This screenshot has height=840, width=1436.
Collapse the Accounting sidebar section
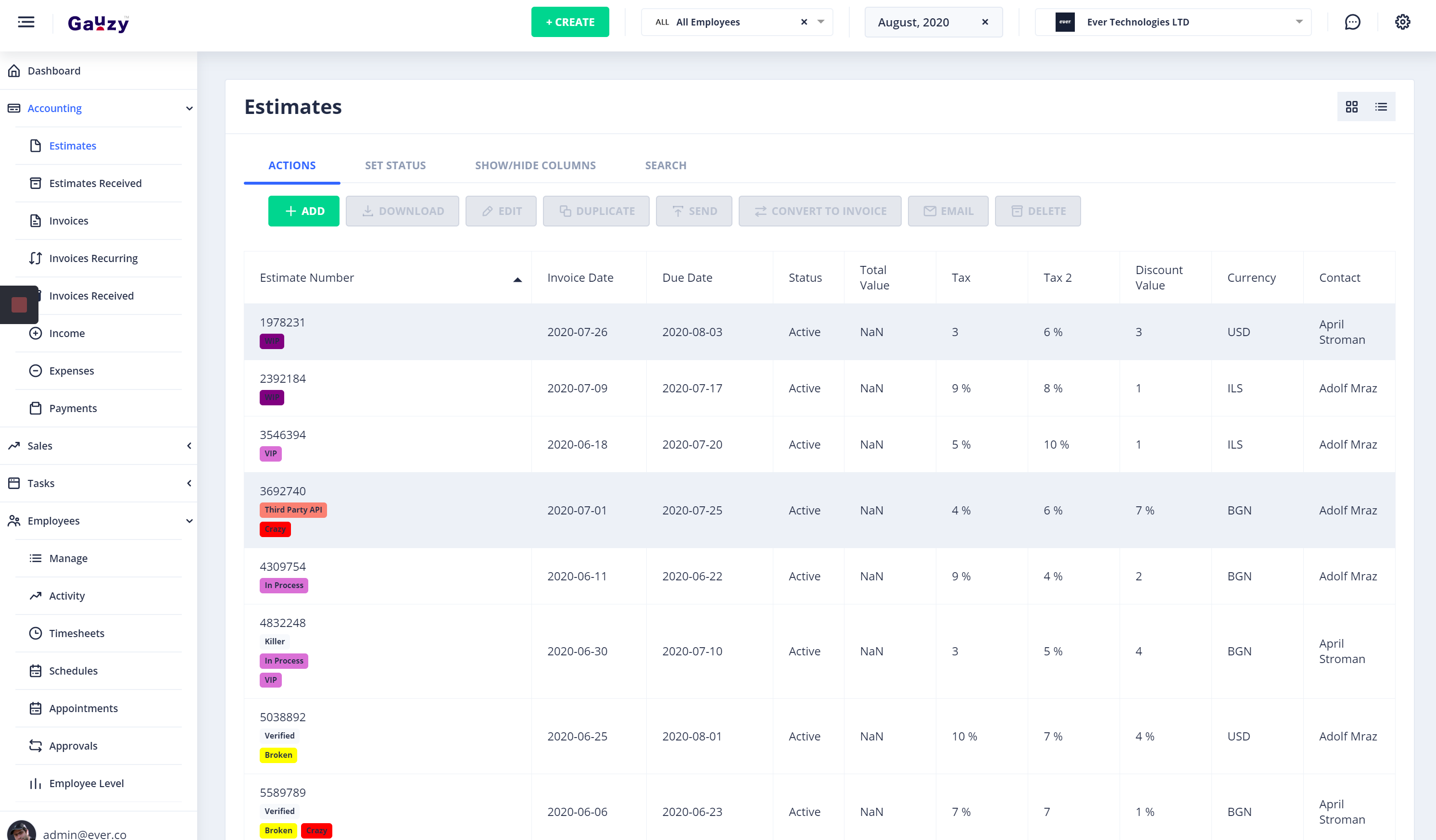pos(189,108)
